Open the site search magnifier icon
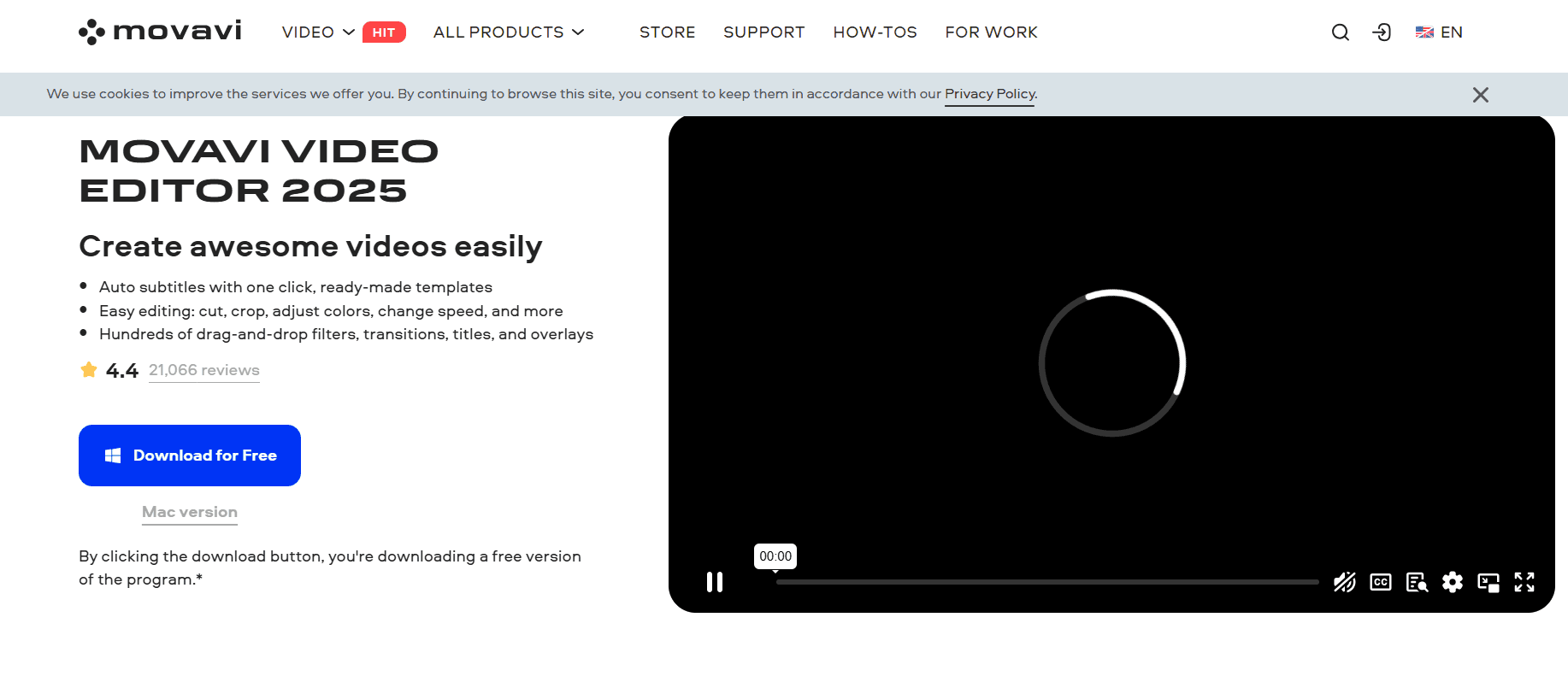The height and width of the screenshot is (682, 1568). click(x=1340, y=32)
